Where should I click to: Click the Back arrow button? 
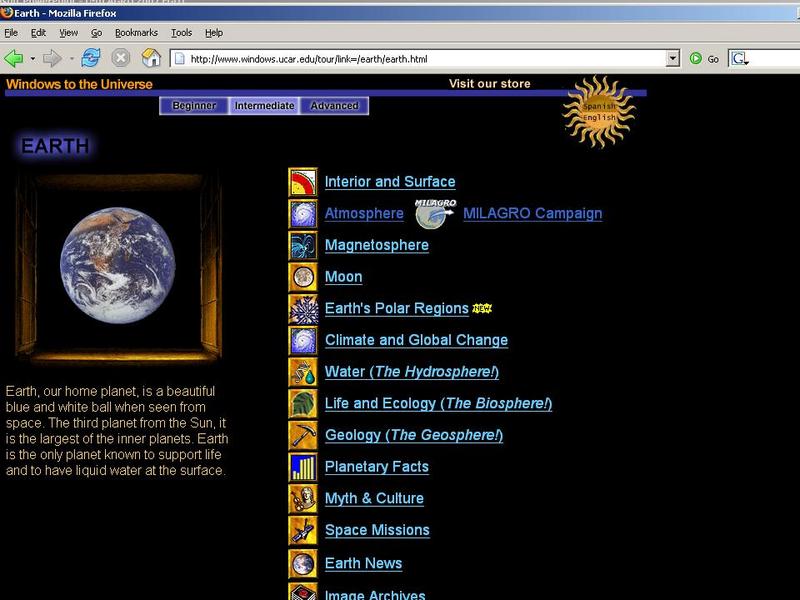[x=14, y=58]
